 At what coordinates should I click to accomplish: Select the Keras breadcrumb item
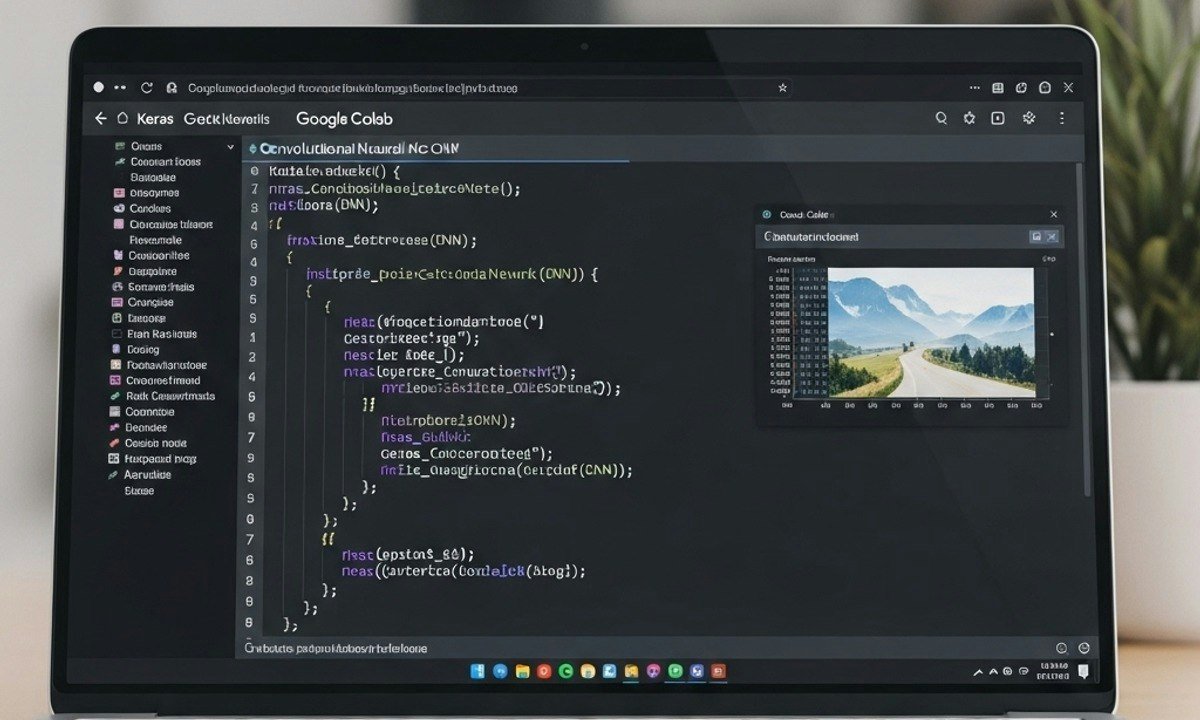[x=155, y=119]
